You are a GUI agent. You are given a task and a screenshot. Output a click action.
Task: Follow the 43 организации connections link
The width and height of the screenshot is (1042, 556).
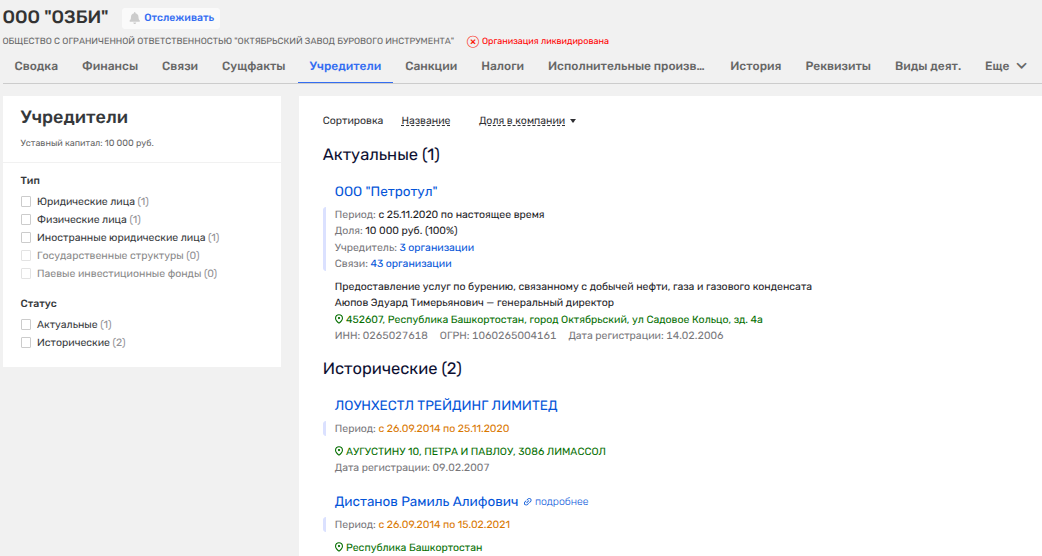410,264
